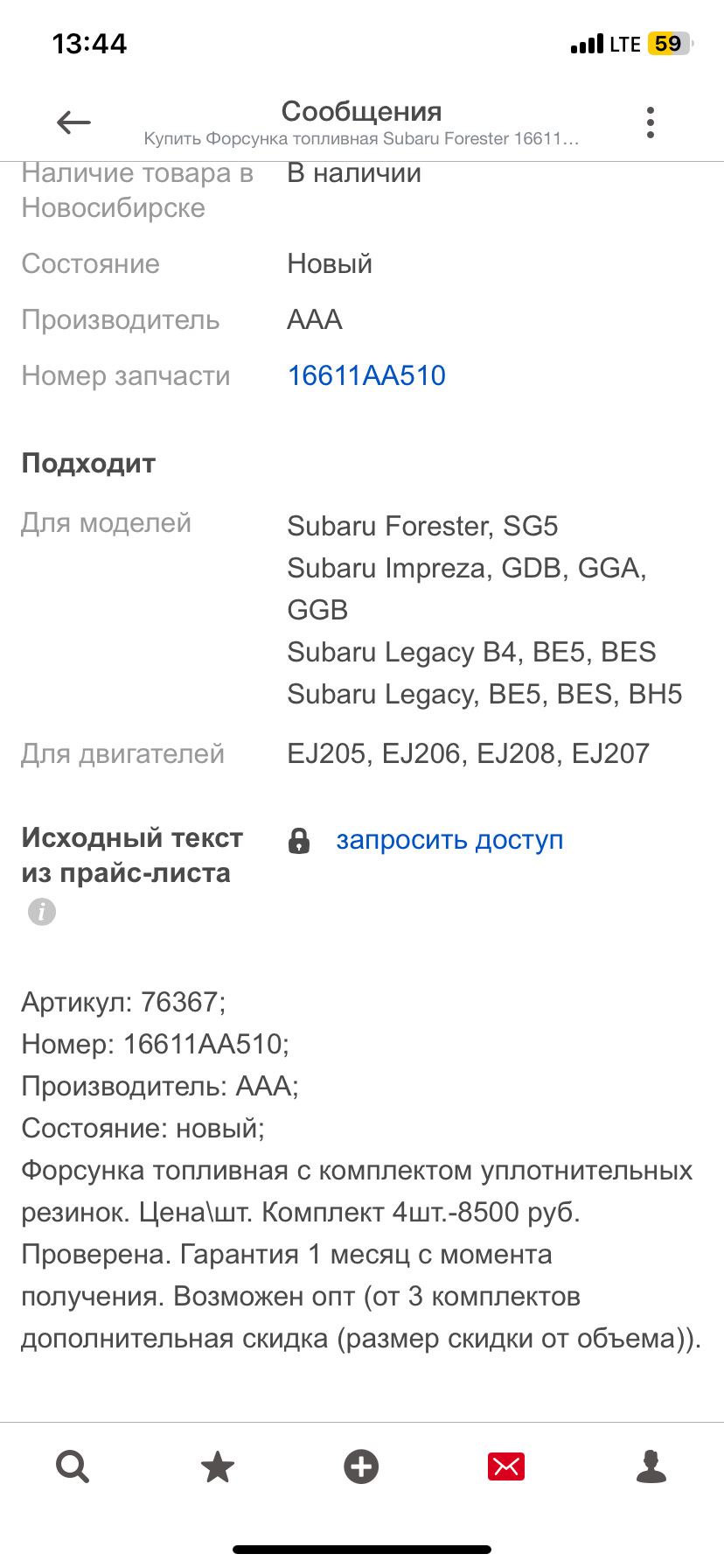Tap the plus icon to add listing

[x=361, y=1466]
